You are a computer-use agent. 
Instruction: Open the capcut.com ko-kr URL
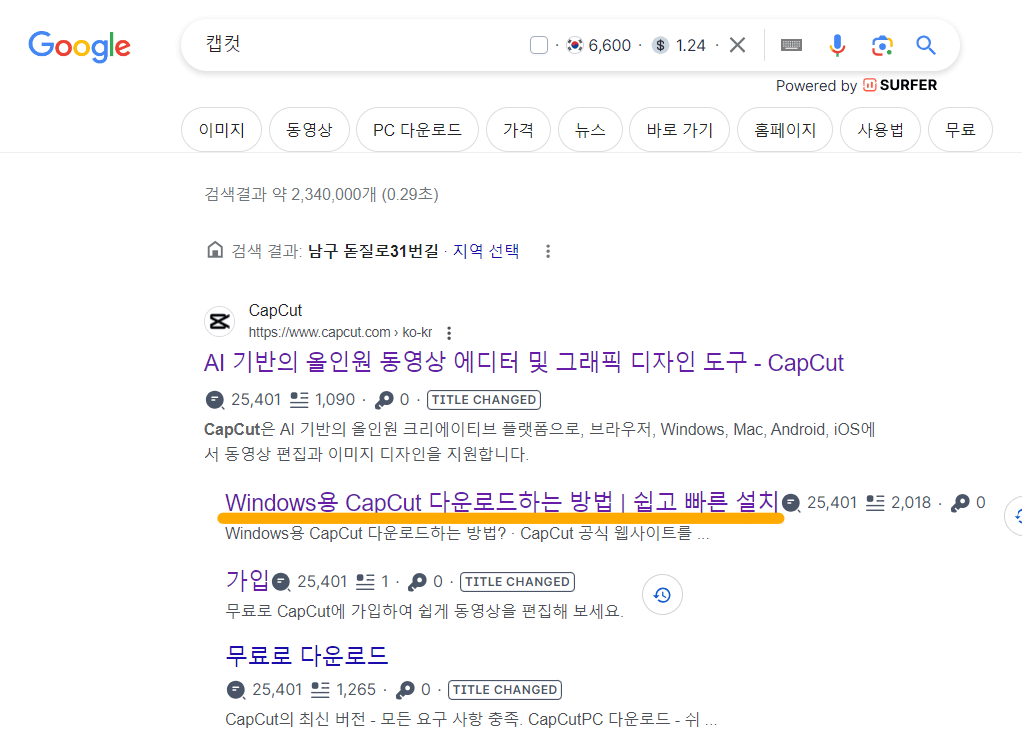coord(340,333)
